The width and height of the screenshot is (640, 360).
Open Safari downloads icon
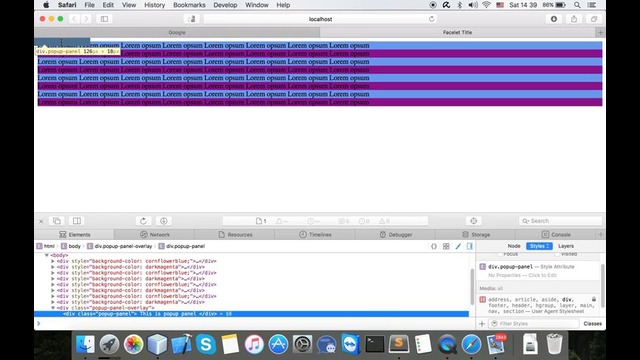tap(554, 19)
